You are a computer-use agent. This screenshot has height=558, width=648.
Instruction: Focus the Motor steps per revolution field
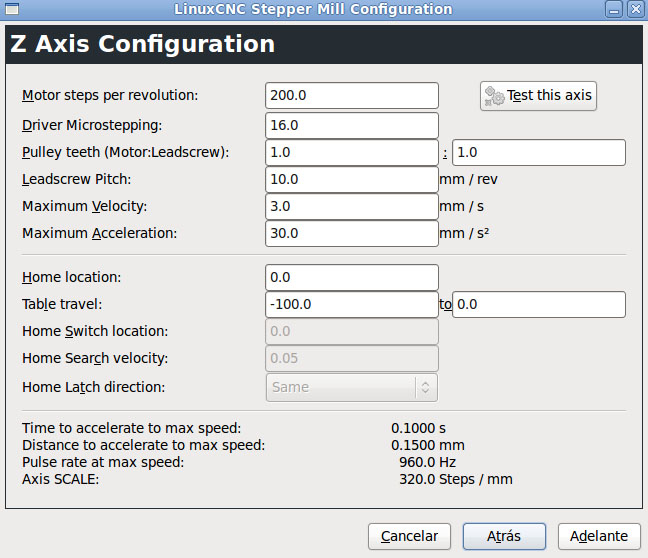[x=352, y=95]
